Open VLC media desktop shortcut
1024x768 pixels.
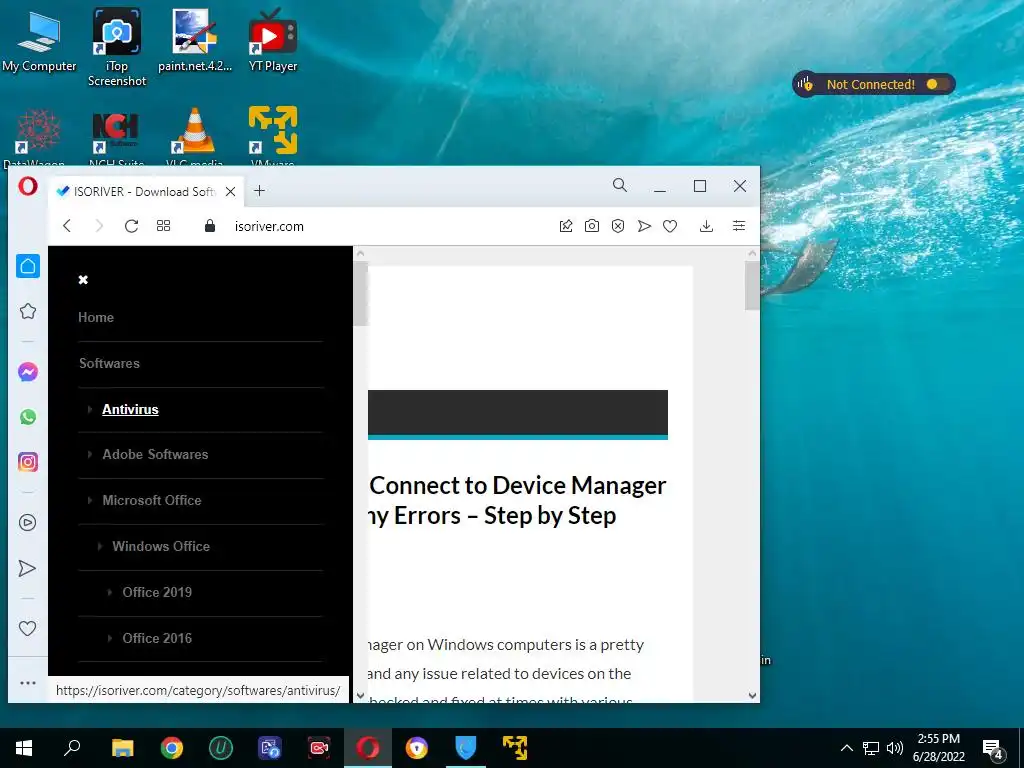[195, 136]
